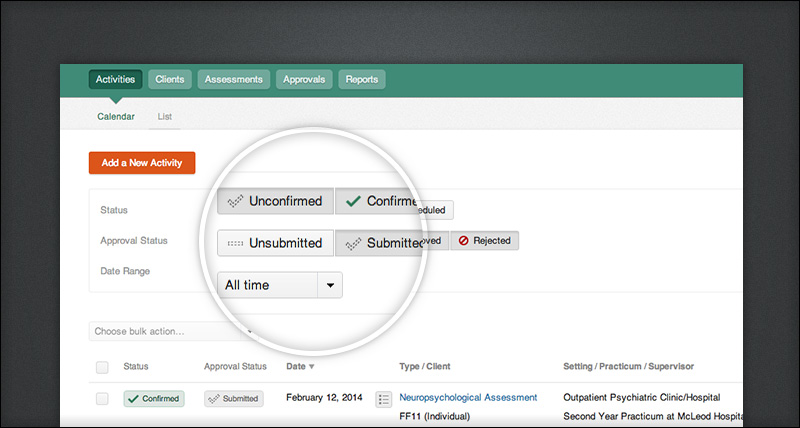Select the List sub-tab
Screen dimensions: 800x428
point(164,116)
